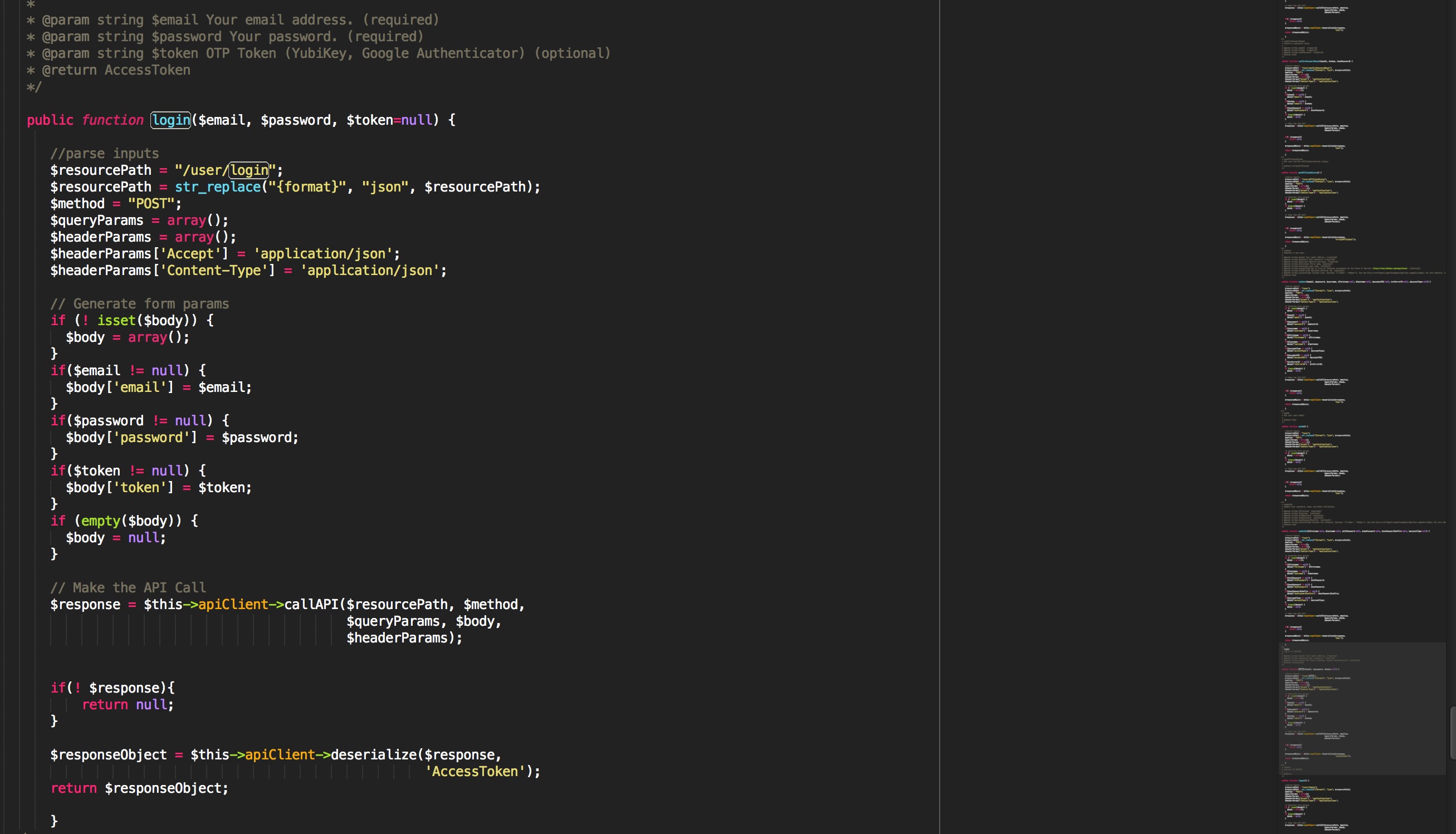1456x834 pixels.
Task: Click the @return AccessToken docblock line
Action: tap(116, 70)
